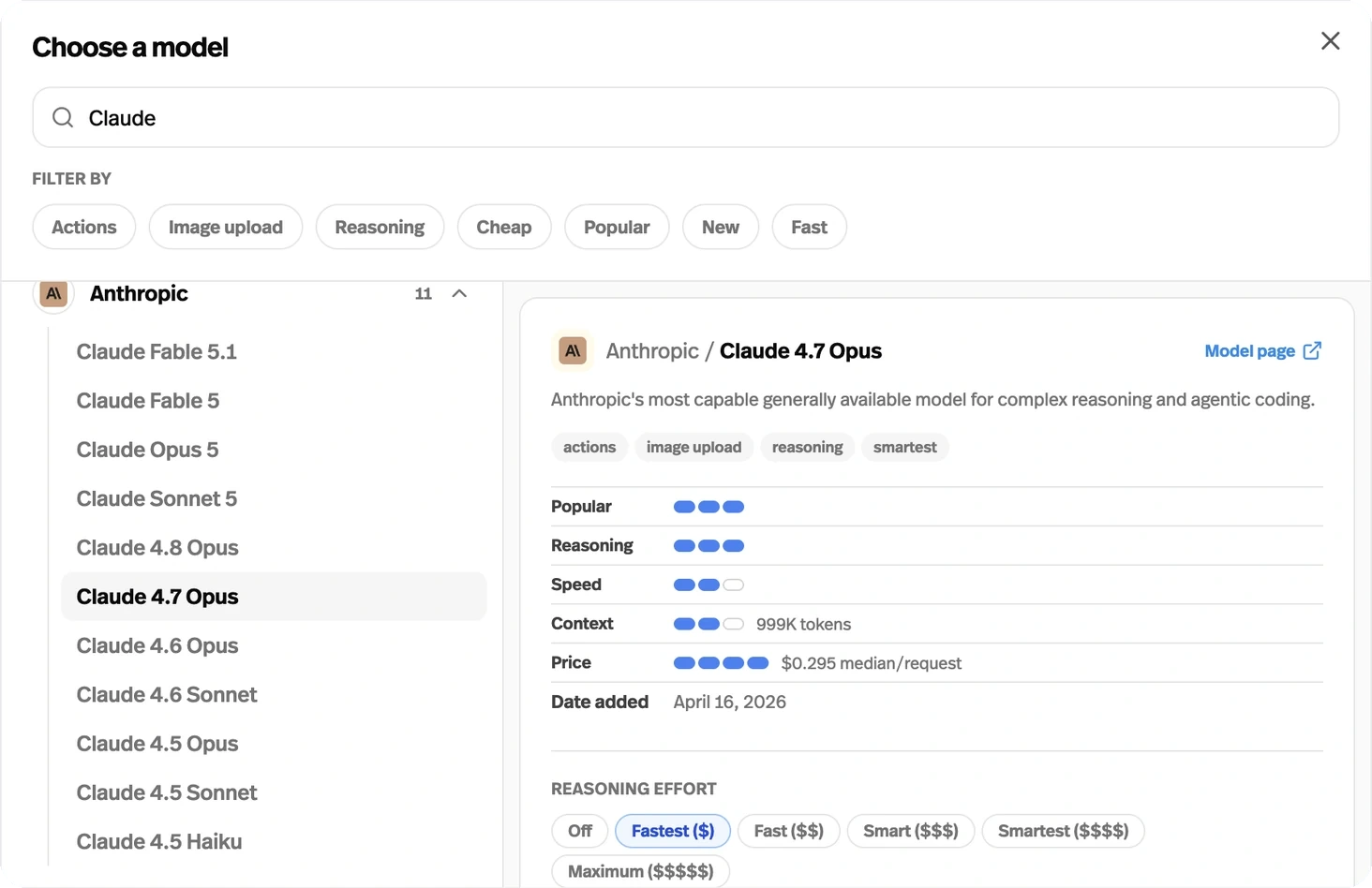Screen dimensions: 1372x888
Task: Click the model count 11 beside Anthropic
Action: tap(424, 294)
